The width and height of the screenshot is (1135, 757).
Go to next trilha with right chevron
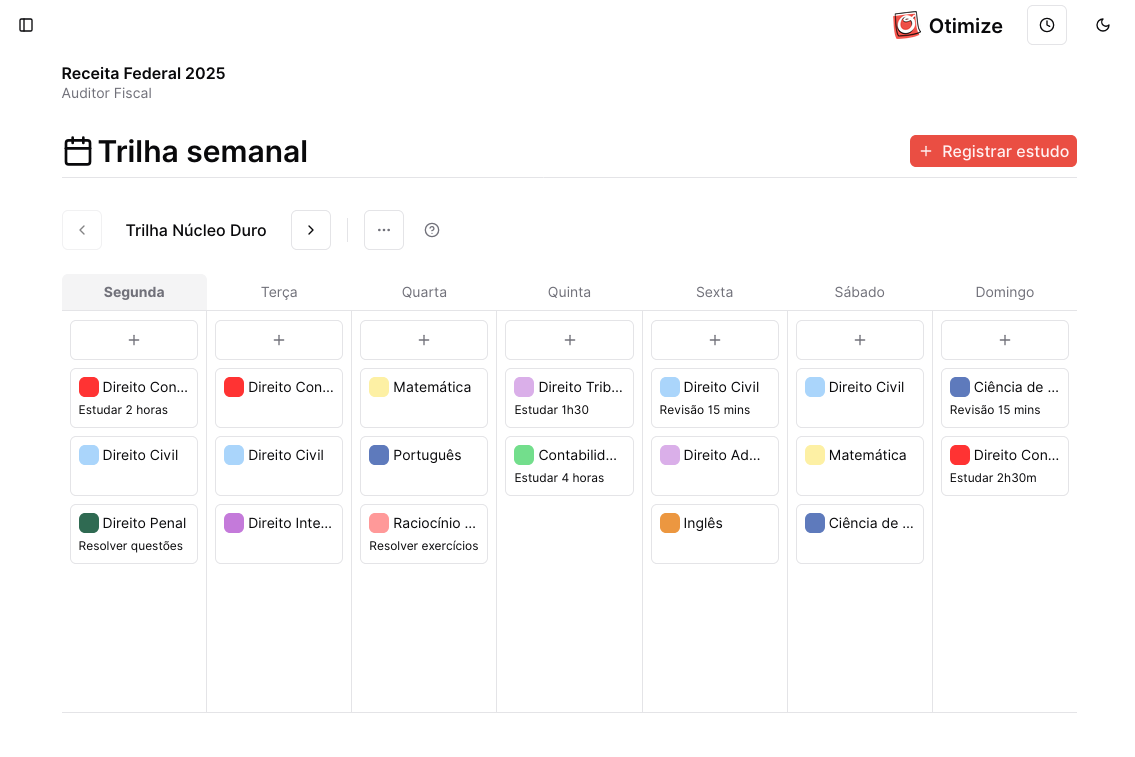click(x=311, y=230)
